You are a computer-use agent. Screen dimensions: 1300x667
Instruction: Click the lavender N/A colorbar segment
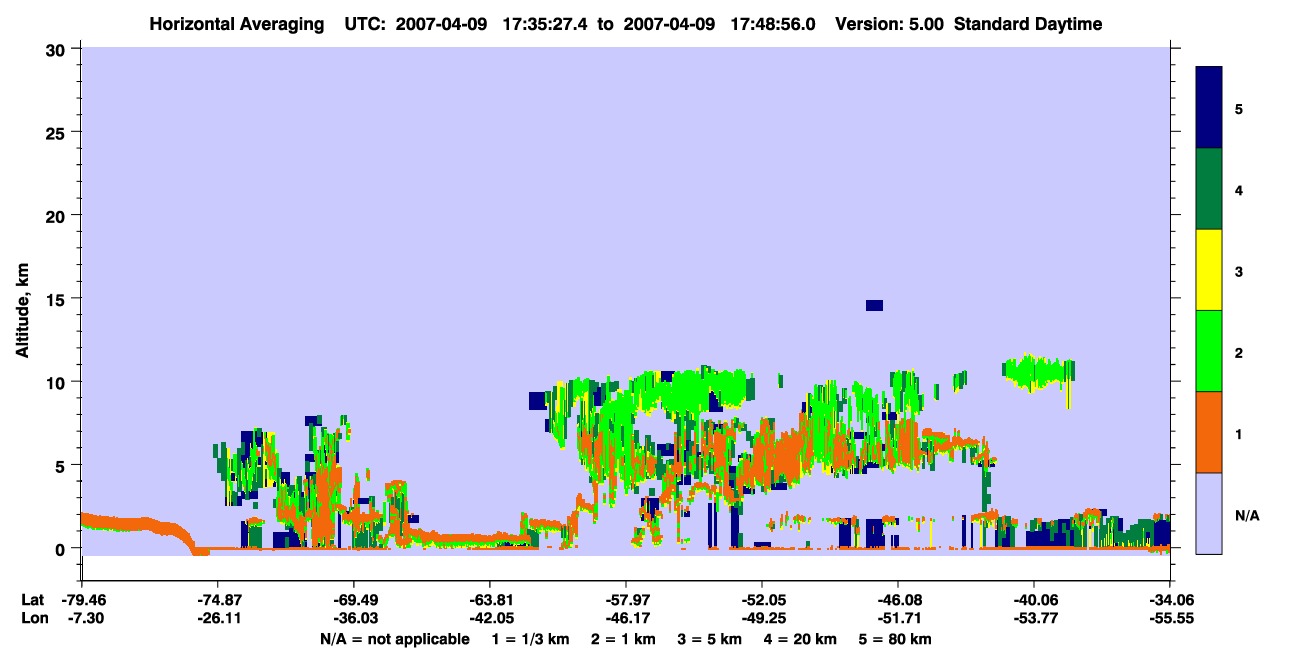pyautogui.click(x=1209, y=513)
